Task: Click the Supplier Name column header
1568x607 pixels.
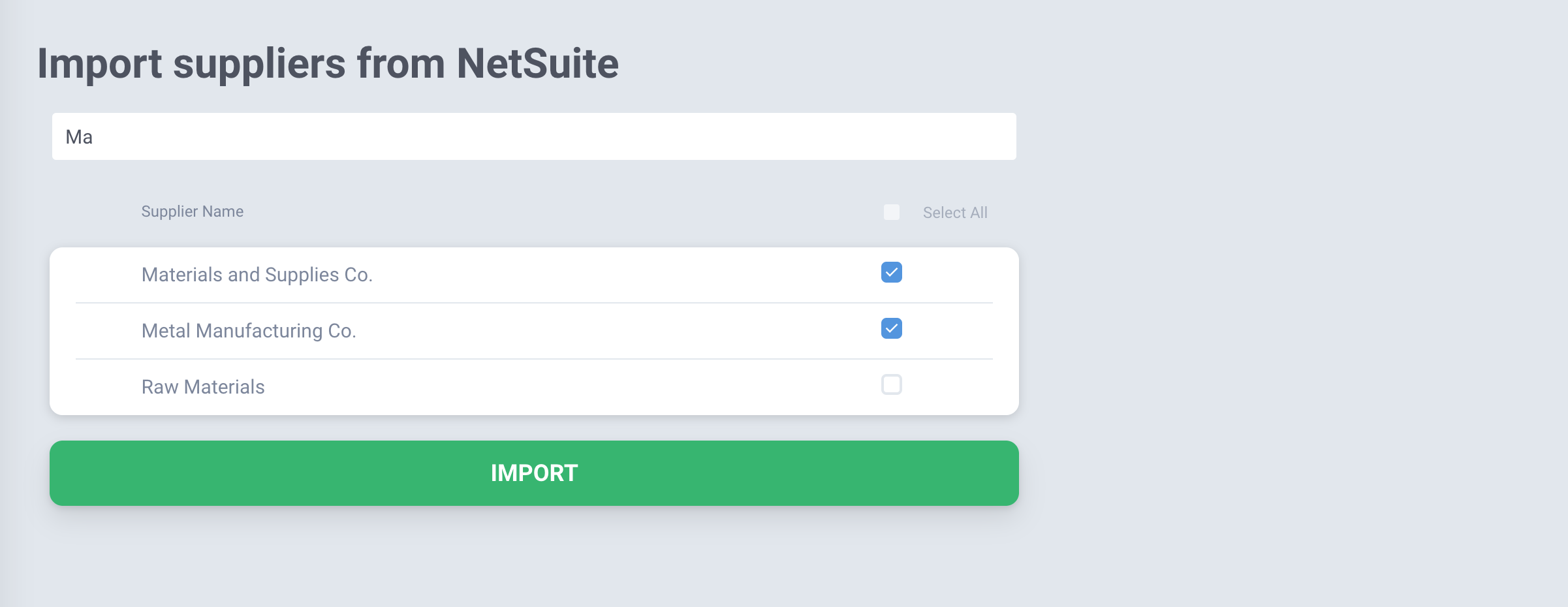Action: (x=193, y=211)
